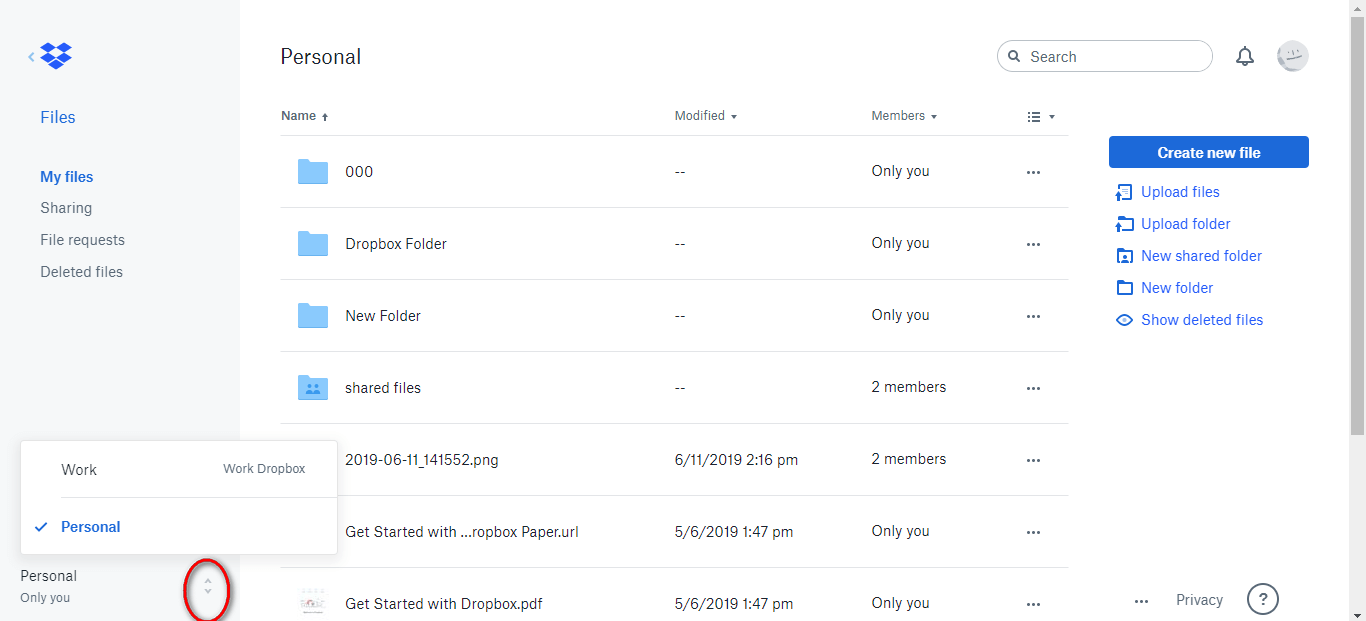Open the Members column filter dropdown
This screenshot has height=621, width=1366.
click(x=904, y=116)
